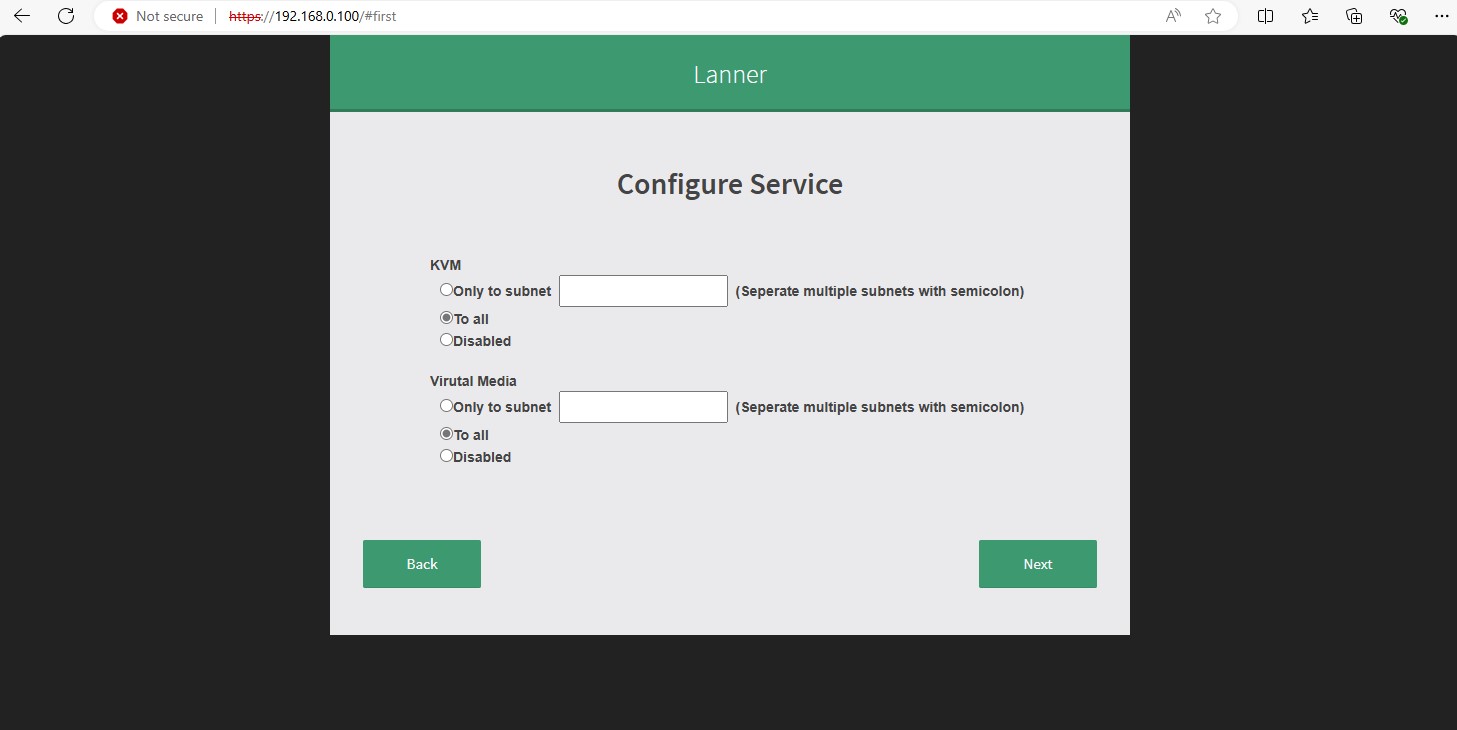The width and height of the screenshot is (1457, 730).
Task: Select KVM Only to subnet radio
Action: (446, 290)
